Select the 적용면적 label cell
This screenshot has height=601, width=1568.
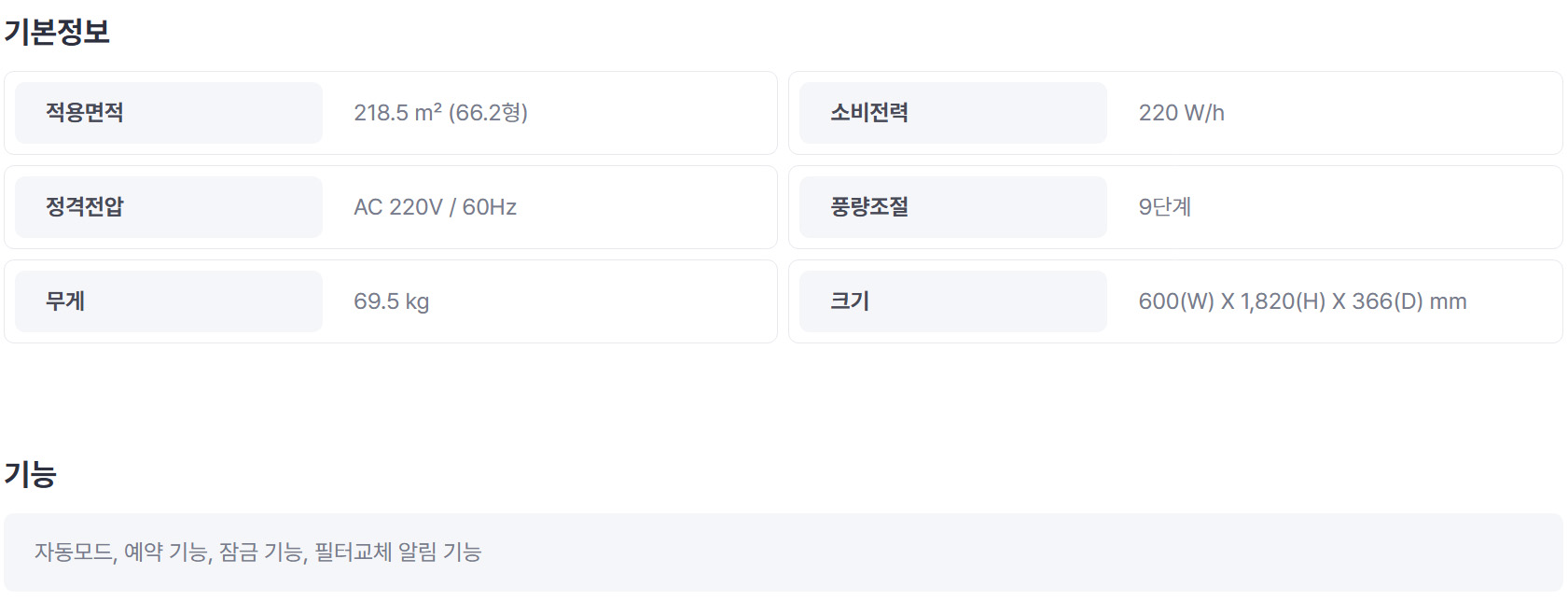pyautogui.click(x=169, y=113)
